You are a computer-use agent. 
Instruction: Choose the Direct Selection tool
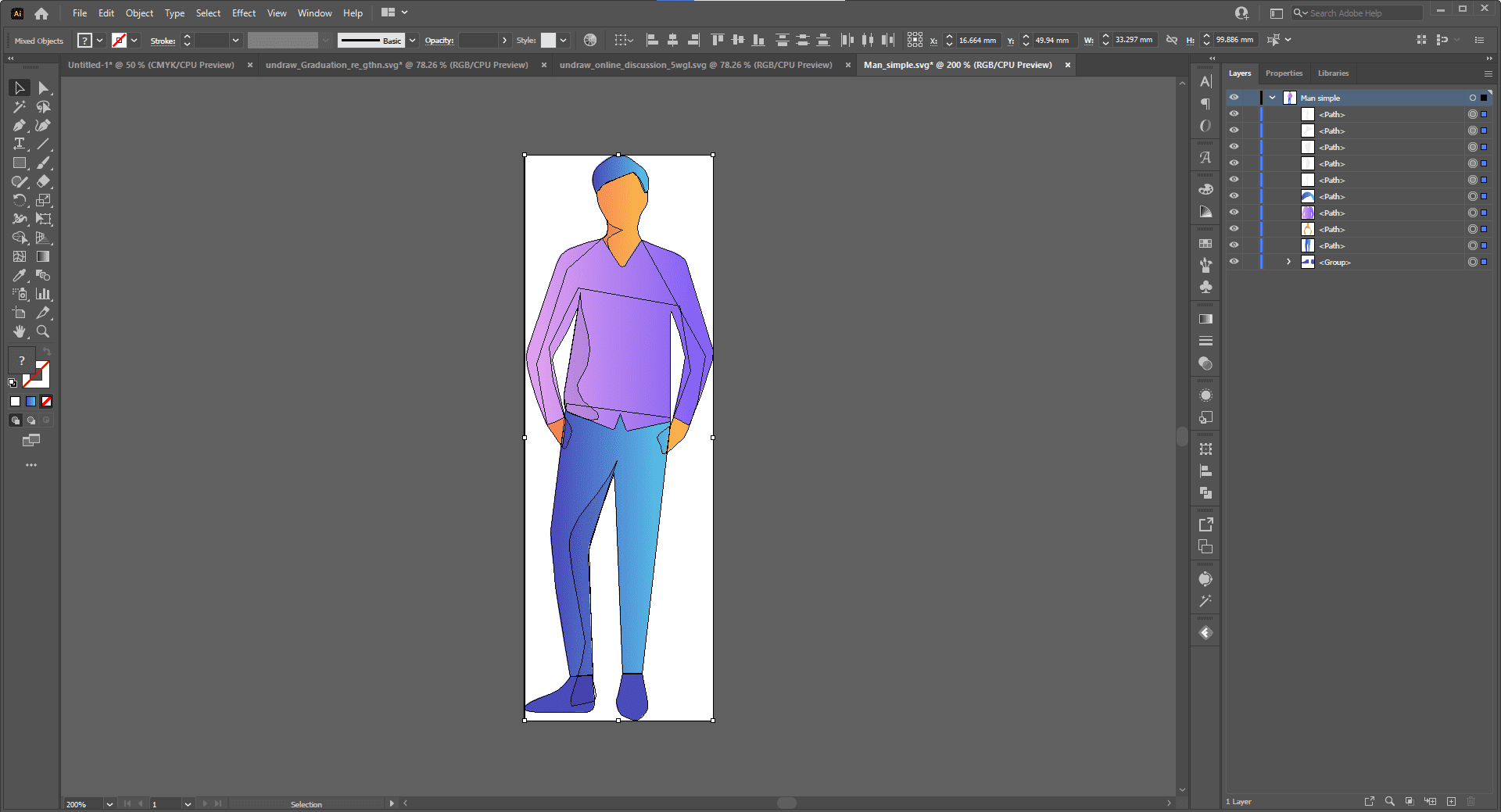point(43,88)
